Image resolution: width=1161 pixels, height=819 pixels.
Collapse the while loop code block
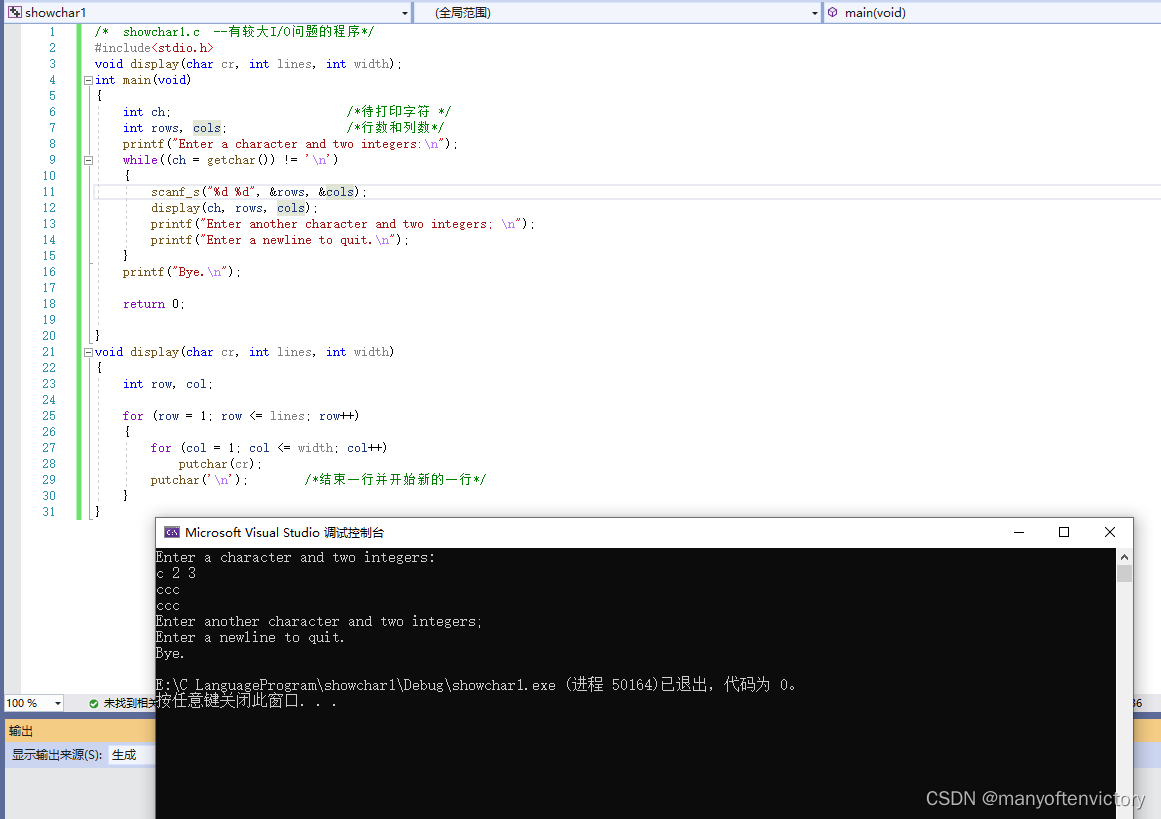click(x=88, y=160)
